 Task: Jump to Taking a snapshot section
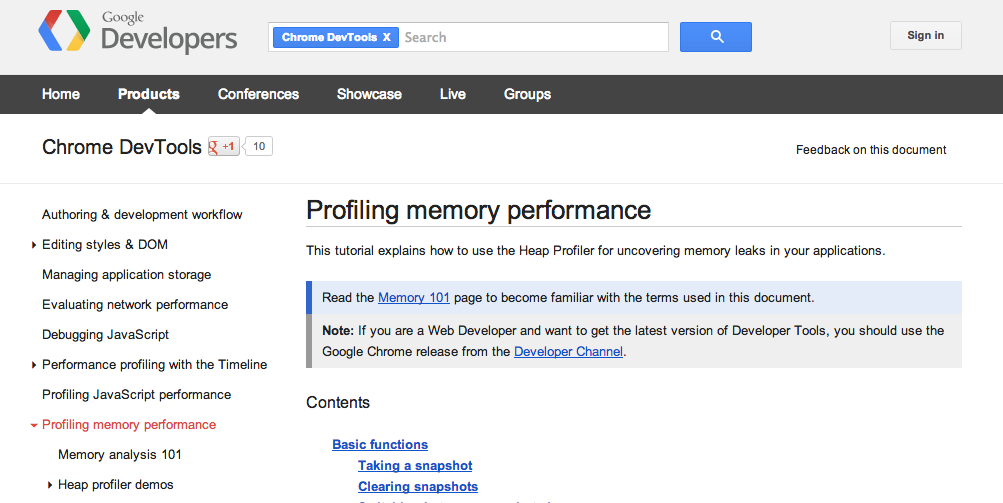415,466
